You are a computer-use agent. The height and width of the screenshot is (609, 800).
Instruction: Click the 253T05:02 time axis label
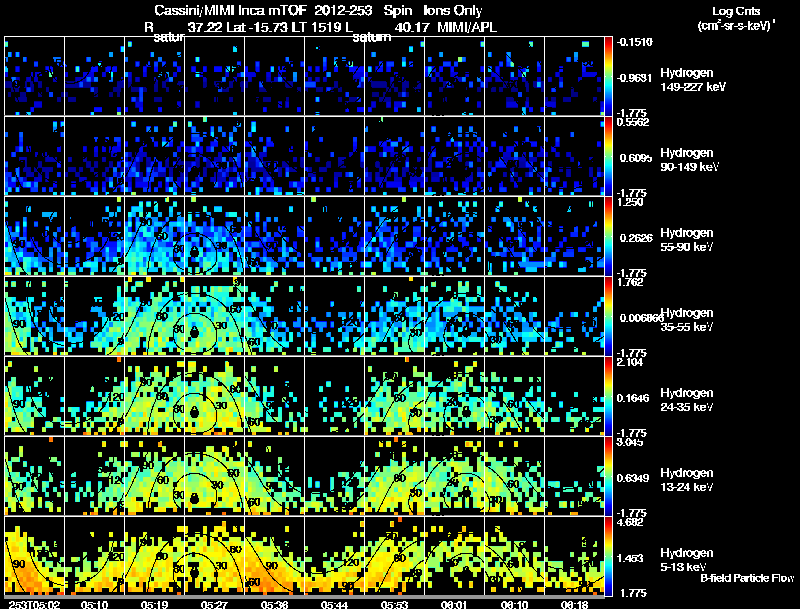(34, 604)
